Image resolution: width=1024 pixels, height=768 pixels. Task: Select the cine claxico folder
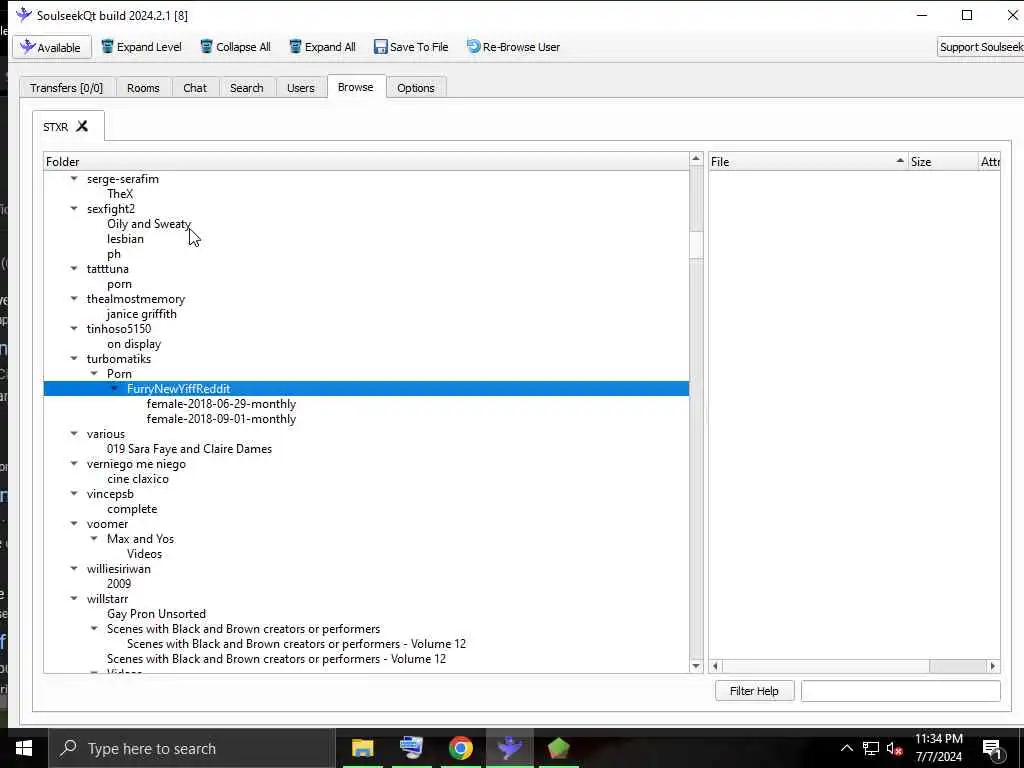(138, 479)
